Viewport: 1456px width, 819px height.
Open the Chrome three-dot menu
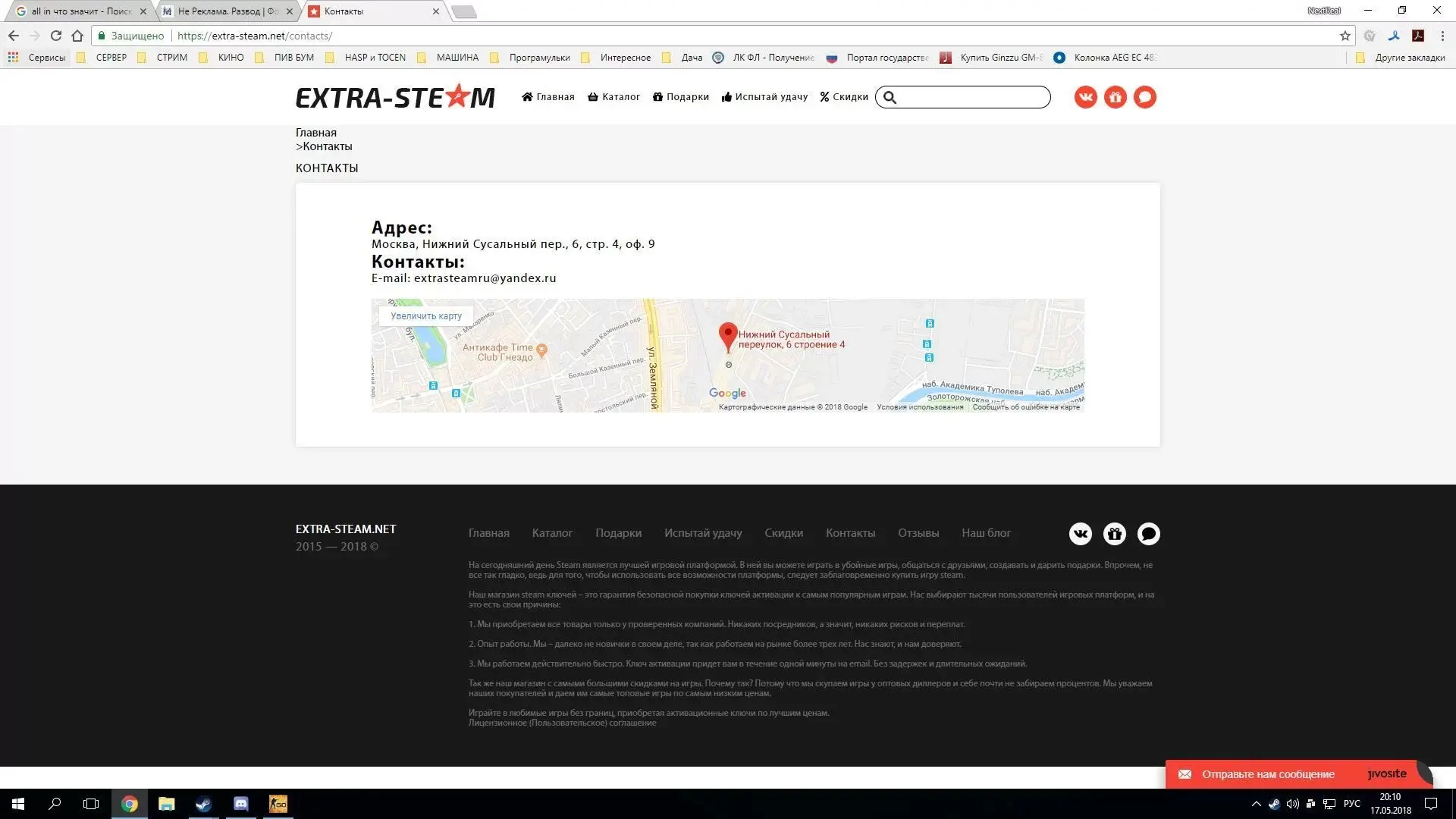click(x=1442, y=36)
